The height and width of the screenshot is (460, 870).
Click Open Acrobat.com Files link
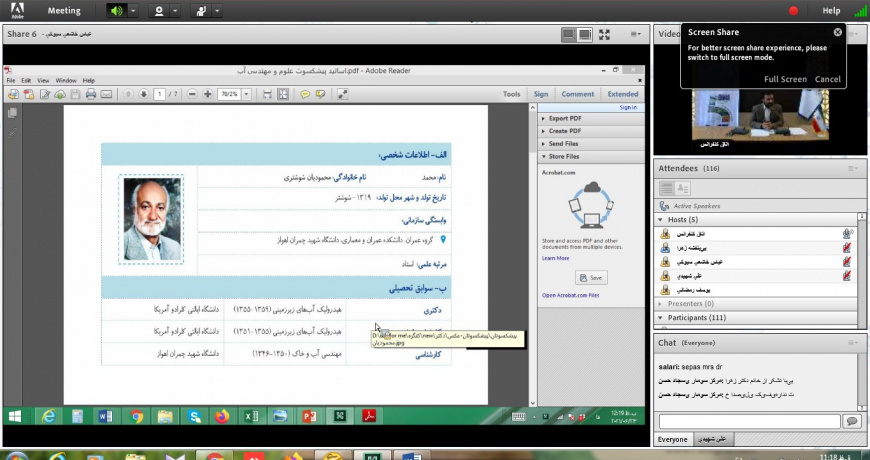click(x=570, y=295)
